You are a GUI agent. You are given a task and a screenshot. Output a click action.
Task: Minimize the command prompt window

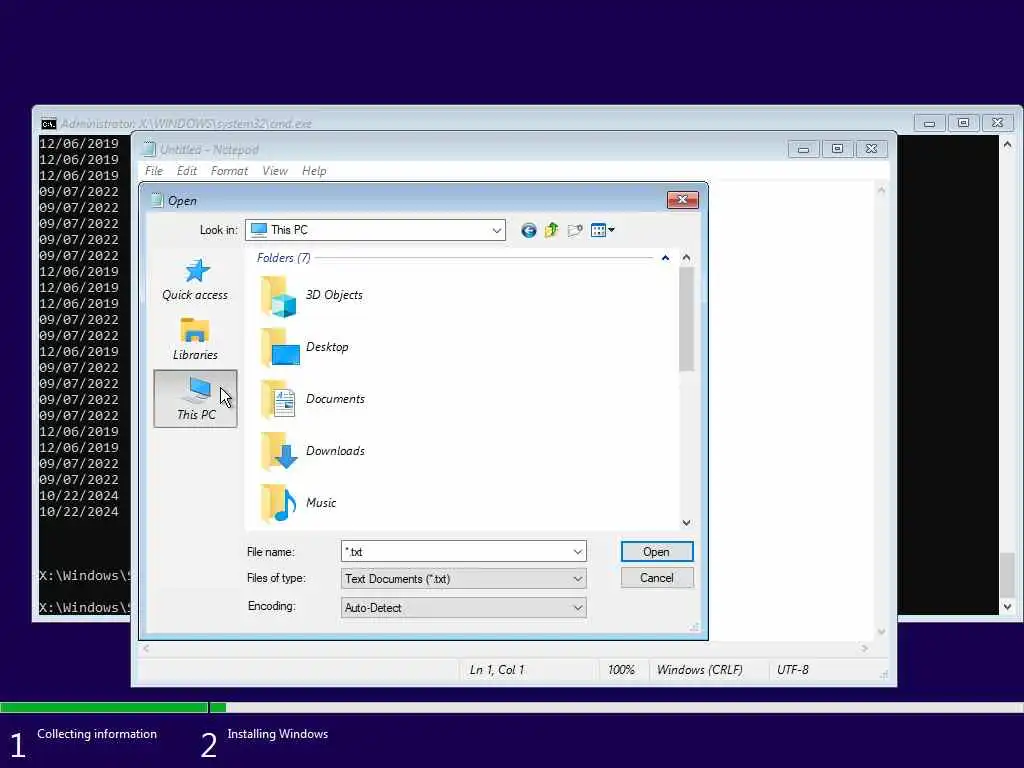[x=929, y=123]
